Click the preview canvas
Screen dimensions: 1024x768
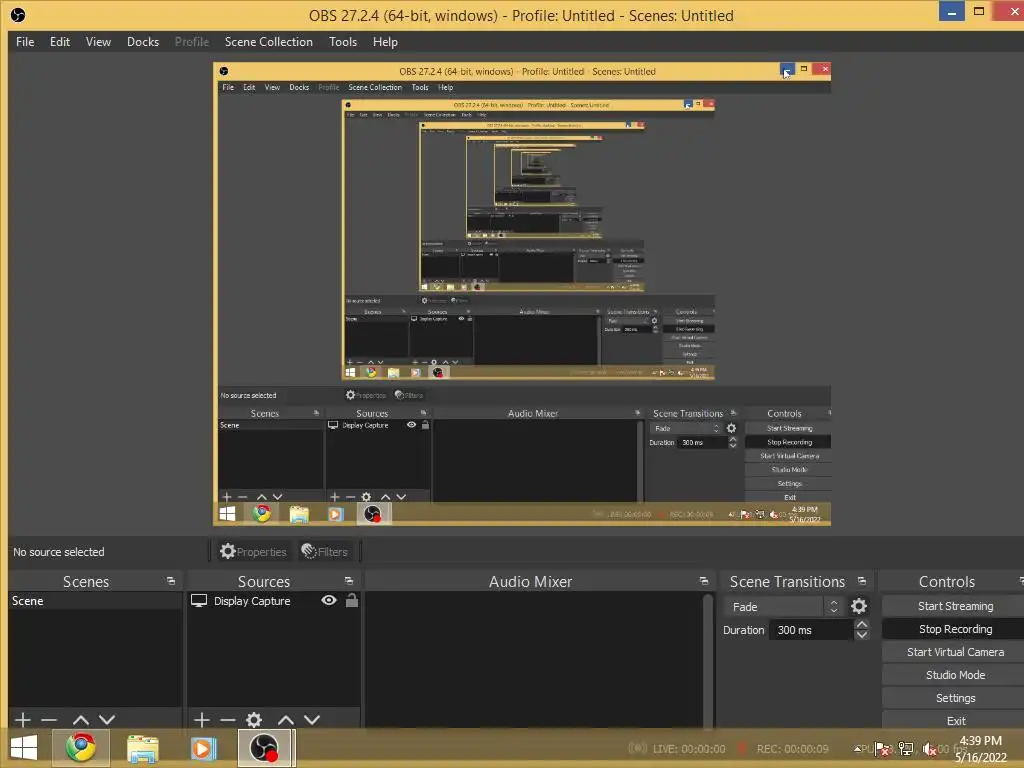point(522,294)
